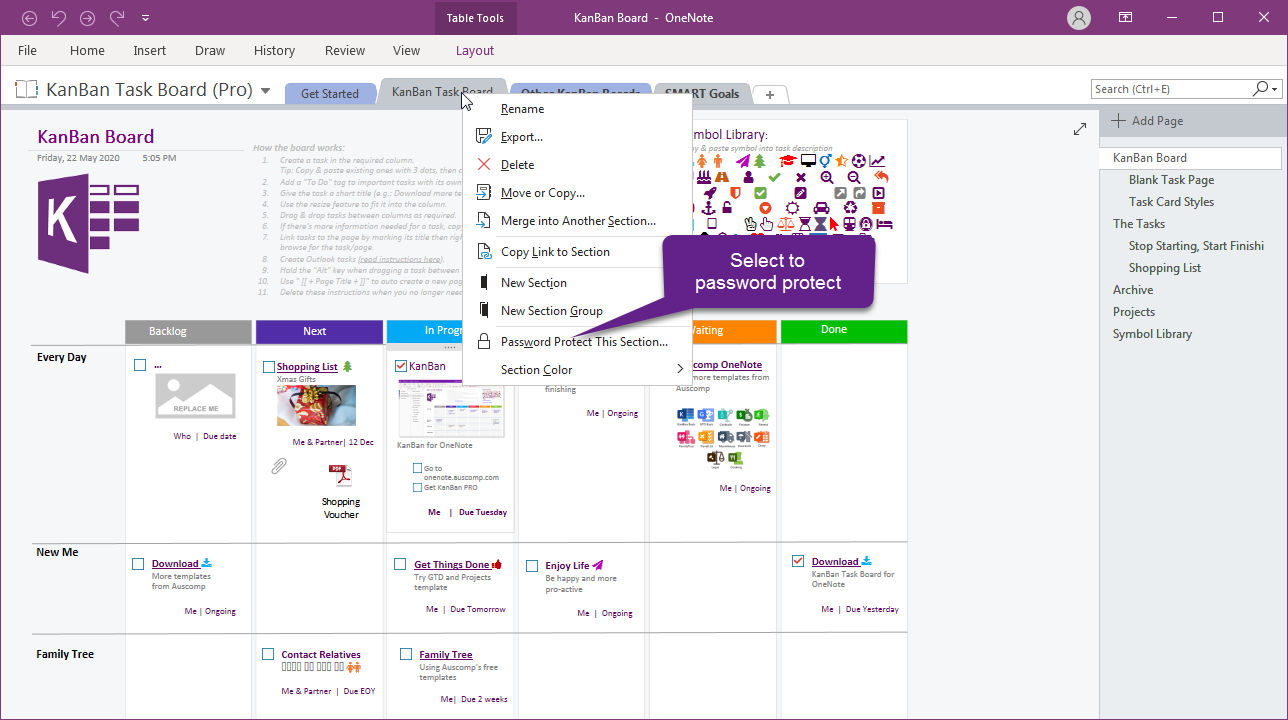Click the paperclip attachment icon
Image resolution: width=1288 pixels, height=720 pixels.
[x=279, y=466]
